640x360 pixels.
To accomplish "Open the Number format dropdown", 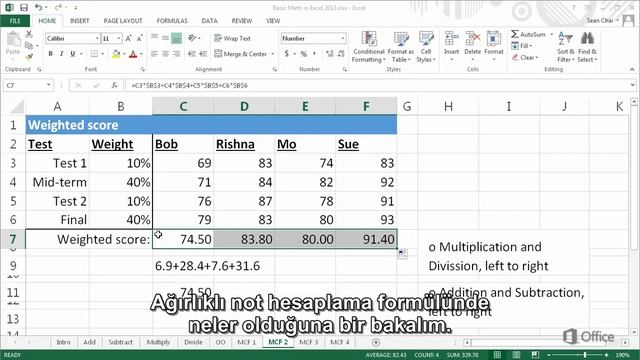I will click(342, 38).
